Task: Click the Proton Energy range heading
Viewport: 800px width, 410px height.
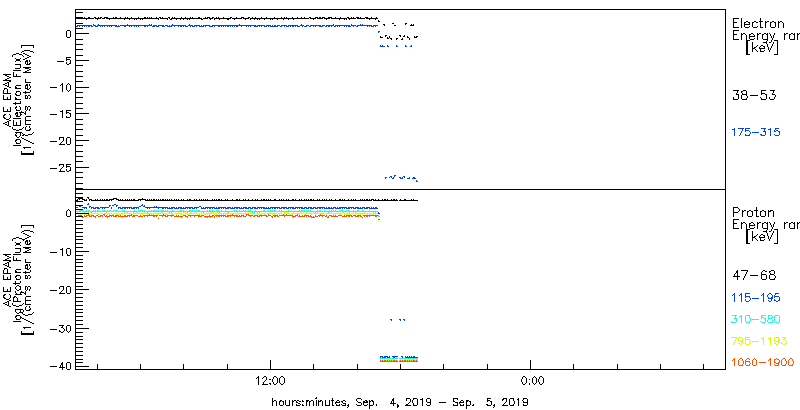Action: [x=765, y=219]
